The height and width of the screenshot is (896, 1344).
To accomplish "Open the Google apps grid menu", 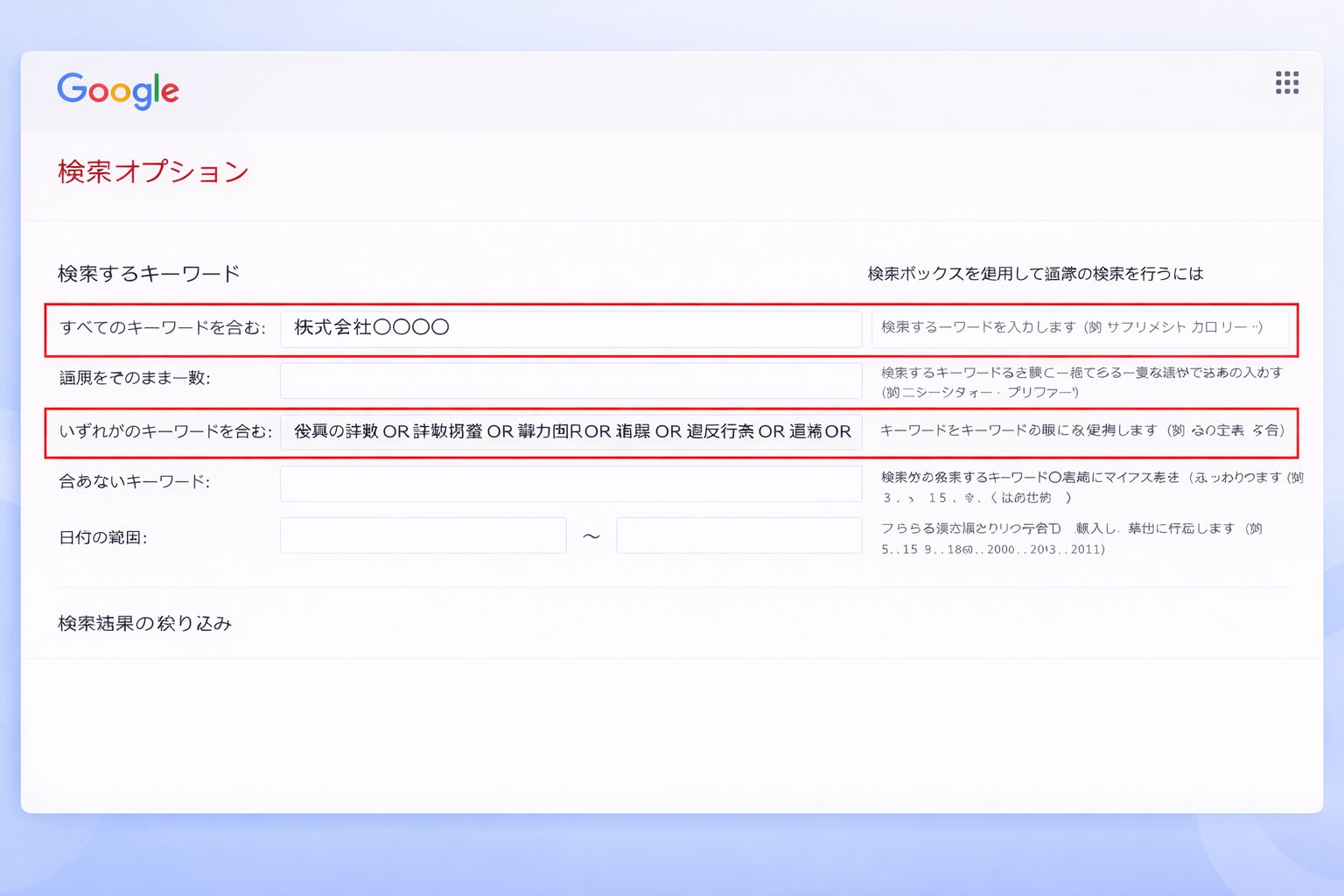I will coord(1286,83).
